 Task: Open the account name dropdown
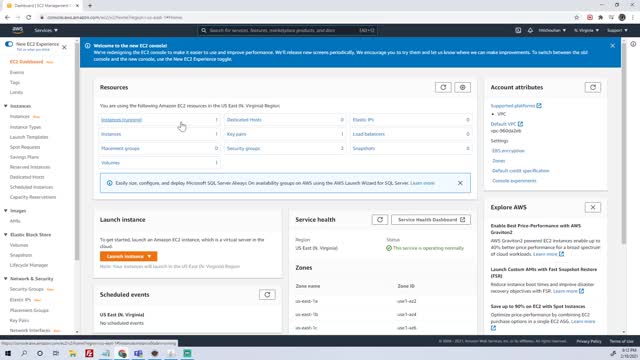(x=552, y=30)
